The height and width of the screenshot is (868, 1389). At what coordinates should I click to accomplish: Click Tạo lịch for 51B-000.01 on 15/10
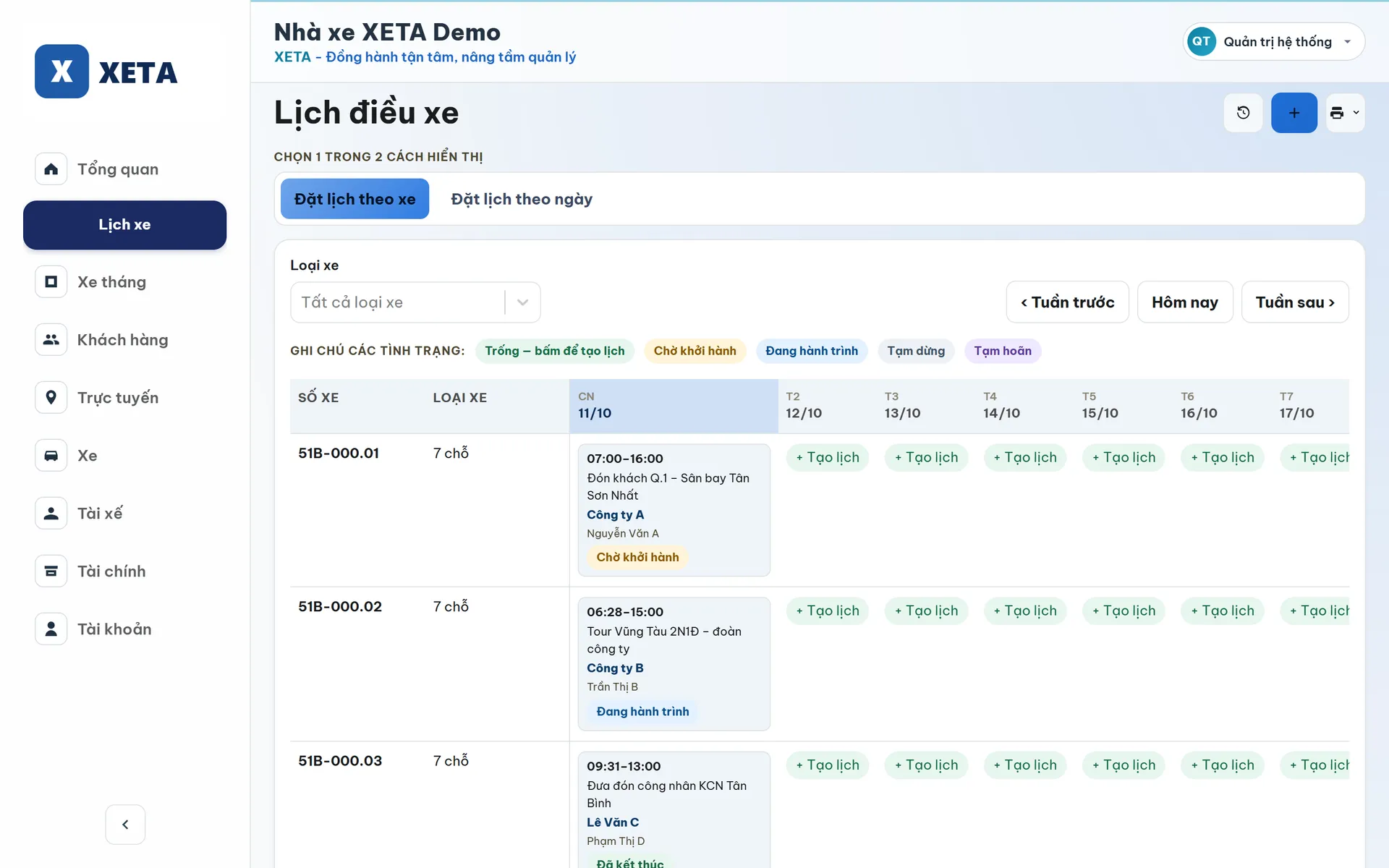click(x=1123, y=458)
